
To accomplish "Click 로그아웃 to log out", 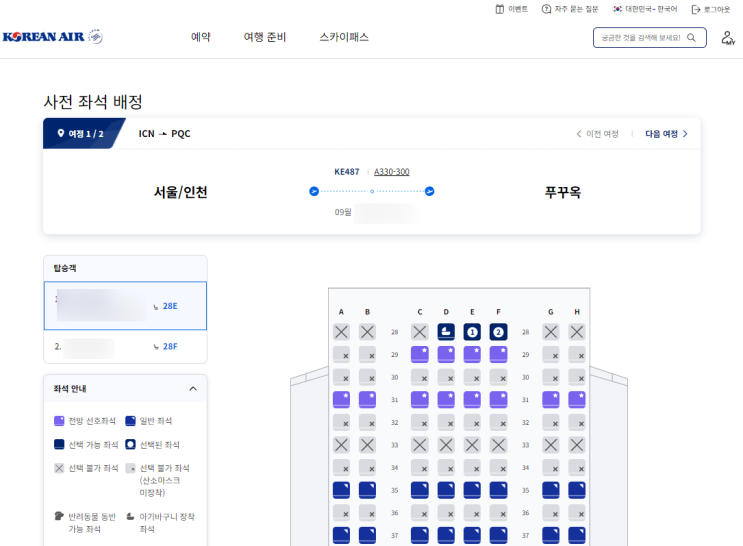I will coord(711,9).
